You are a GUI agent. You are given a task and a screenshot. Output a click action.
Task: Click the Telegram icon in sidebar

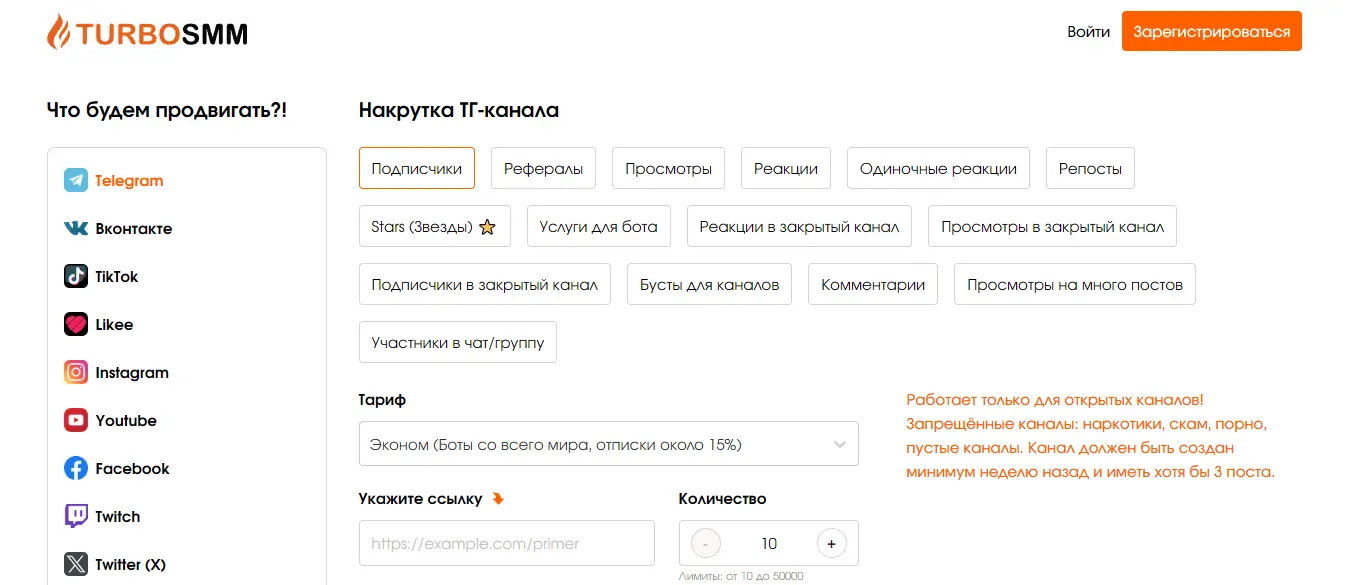pos(76,181)
